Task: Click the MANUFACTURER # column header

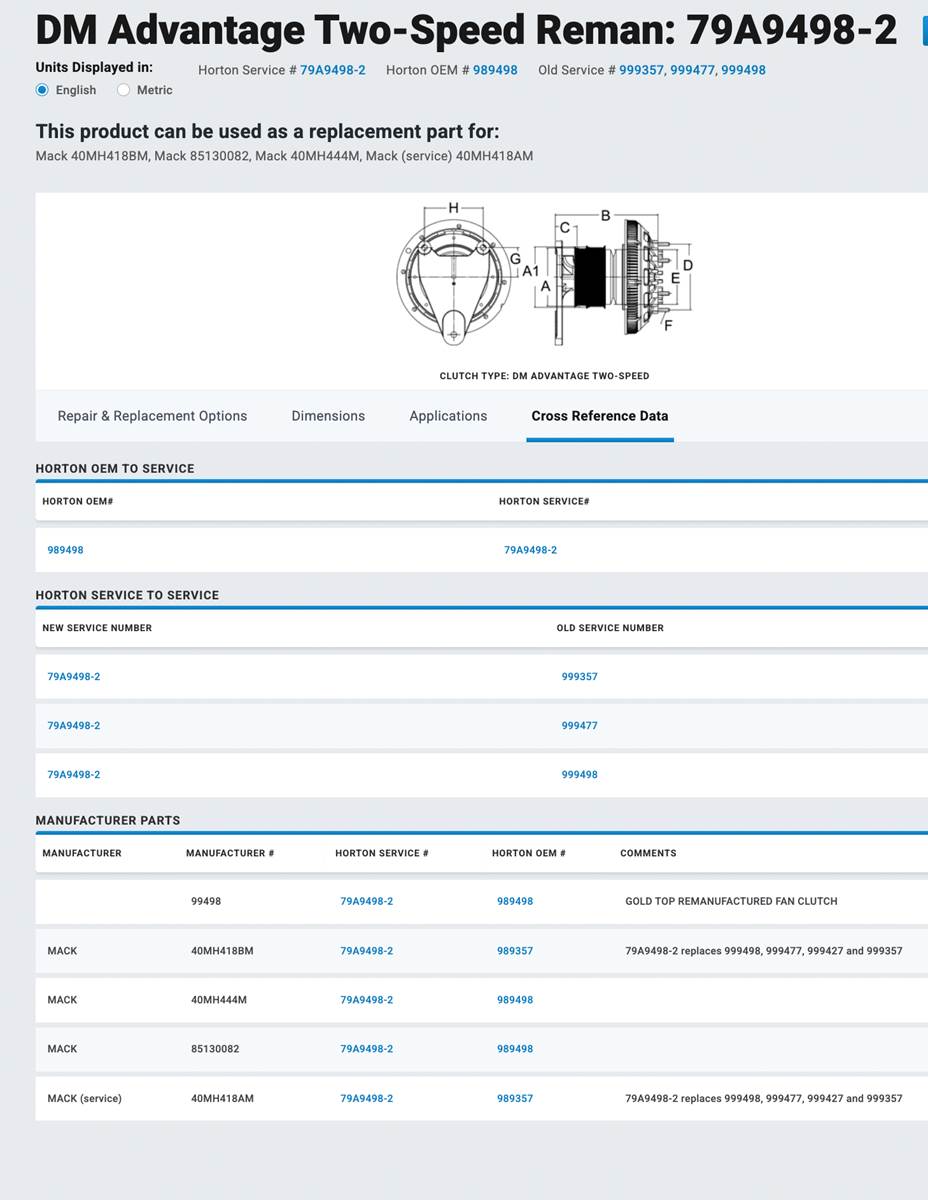Action: coord(230,853)
